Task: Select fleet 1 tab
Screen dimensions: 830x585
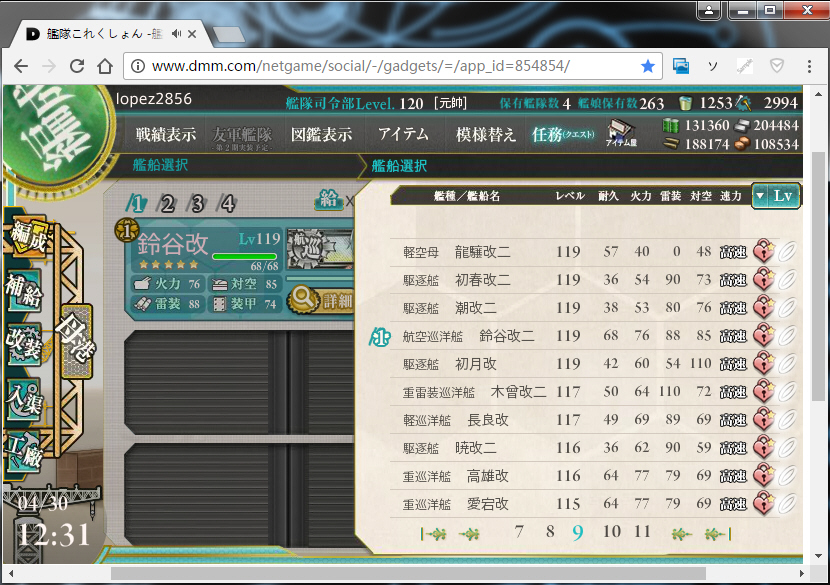Action: [136, 203]
